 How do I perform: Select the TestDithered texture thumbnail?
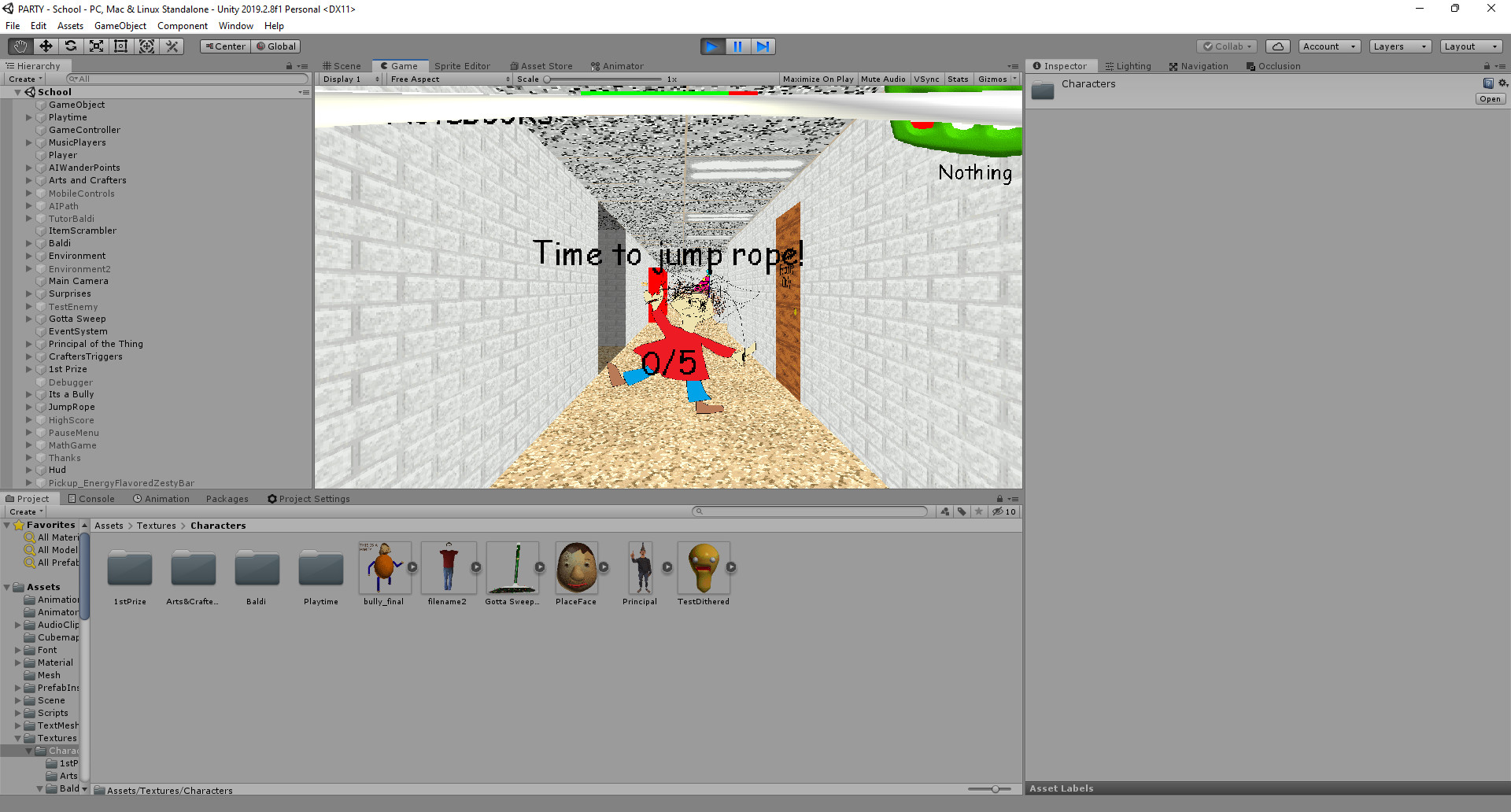coord(704,568)
